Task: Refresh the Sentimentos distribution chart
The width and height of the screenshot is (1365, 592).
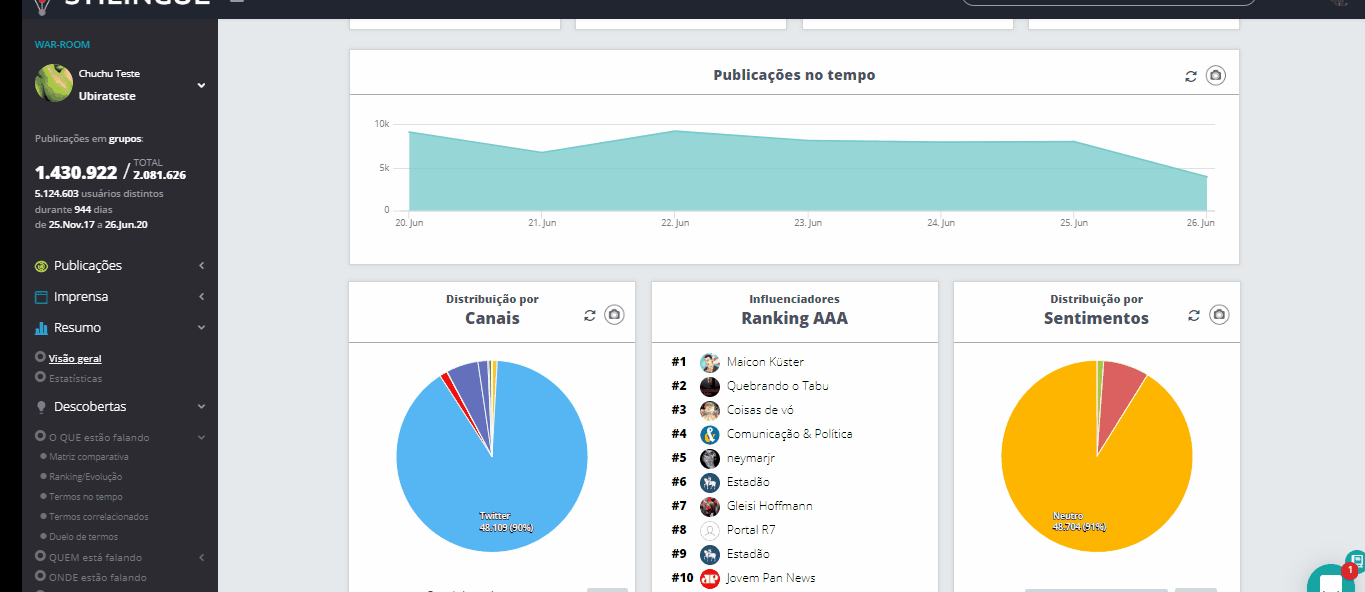Action: [x=1194, y=315]
